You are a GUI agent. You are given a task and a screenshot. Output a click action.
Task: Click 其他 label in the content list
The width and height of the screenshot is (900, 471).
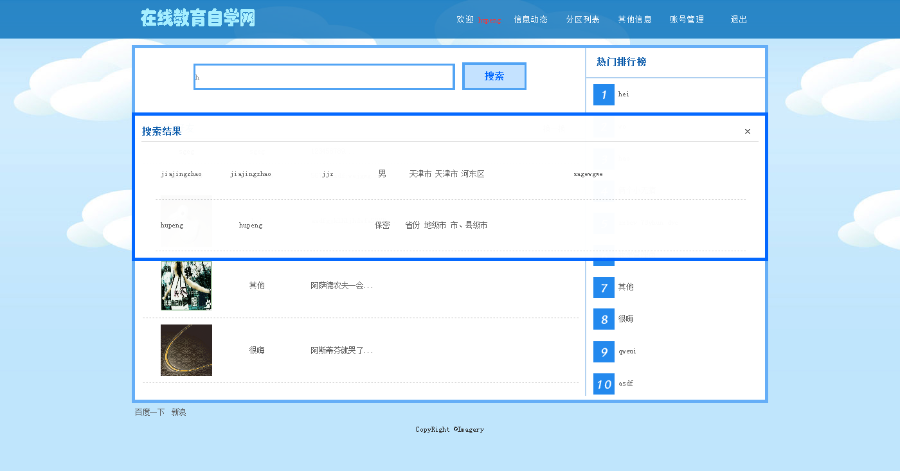[x=257, y=285]
